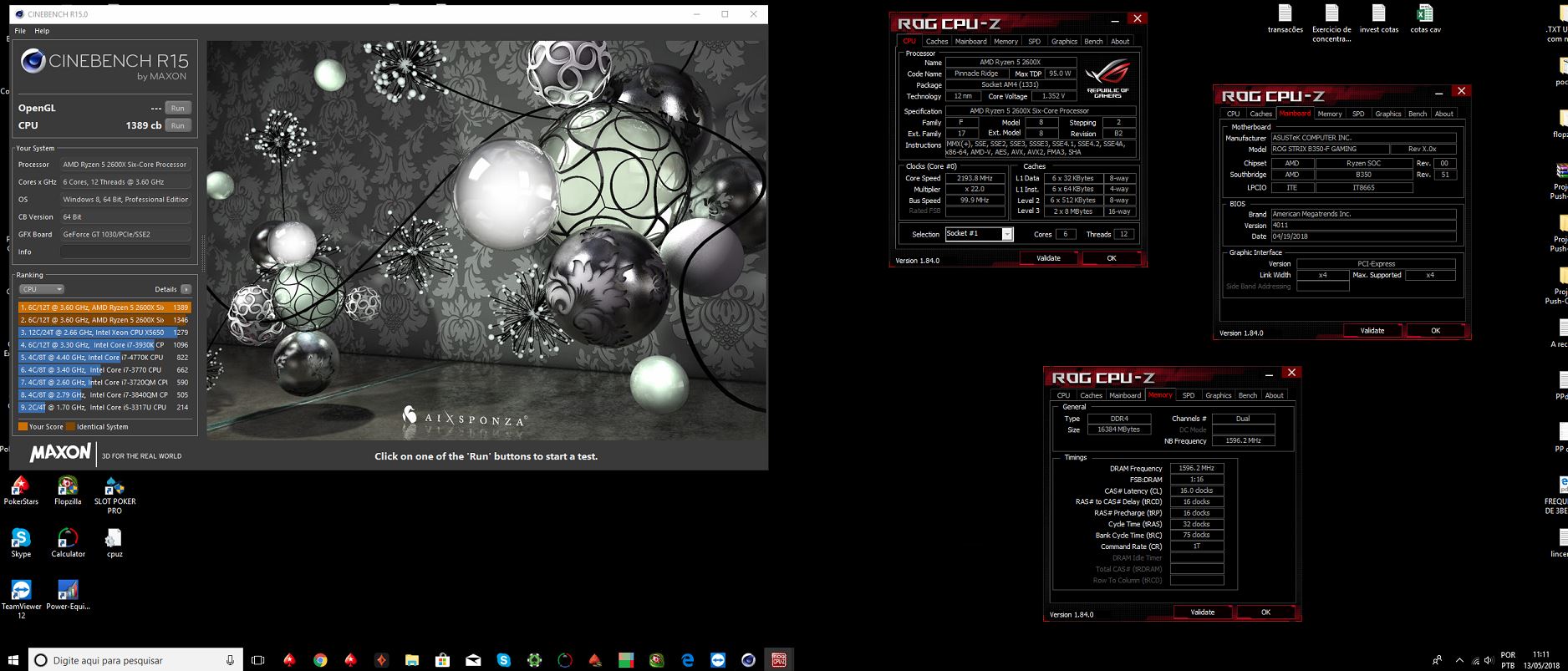Image resolution: width=1568 pixels, height=671 pixels.
Task: Open Task View on the taskbar
Action: [x=257, y=660]
